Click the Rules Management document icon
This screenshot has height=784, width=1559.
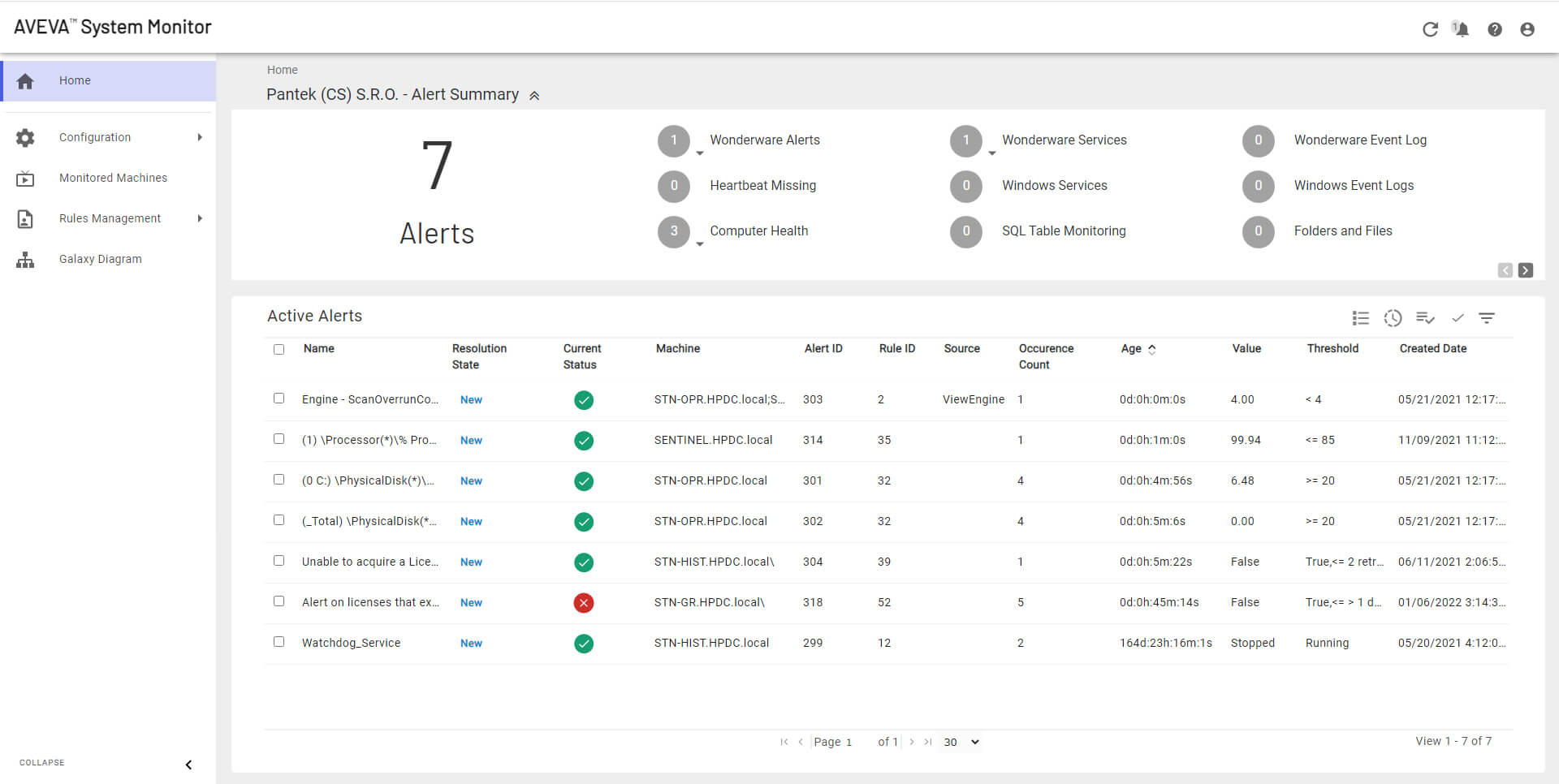(25, 219)
